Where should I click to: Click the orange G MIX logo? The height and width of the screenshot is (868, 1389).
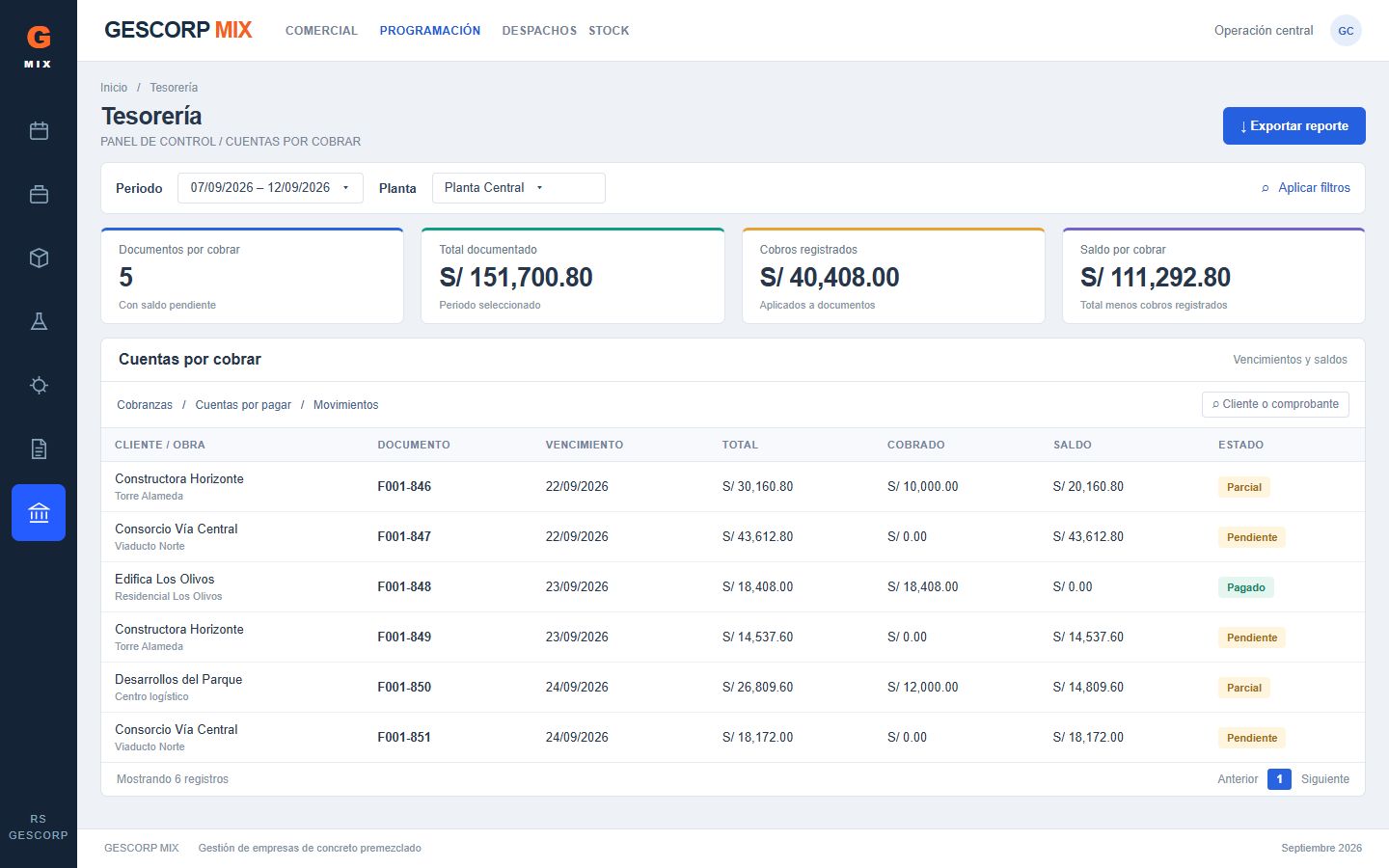39,45
